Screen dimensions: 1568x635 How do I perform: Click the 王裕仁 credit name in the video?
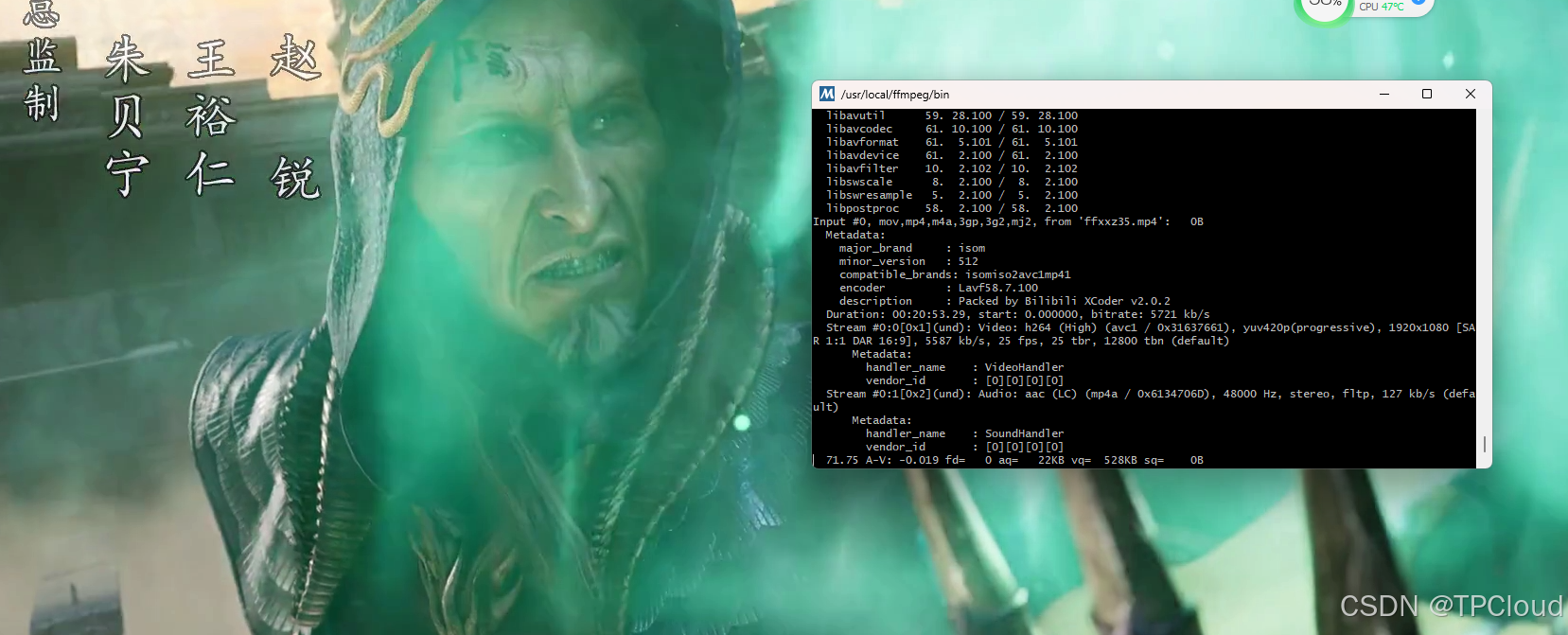[210, 117]
